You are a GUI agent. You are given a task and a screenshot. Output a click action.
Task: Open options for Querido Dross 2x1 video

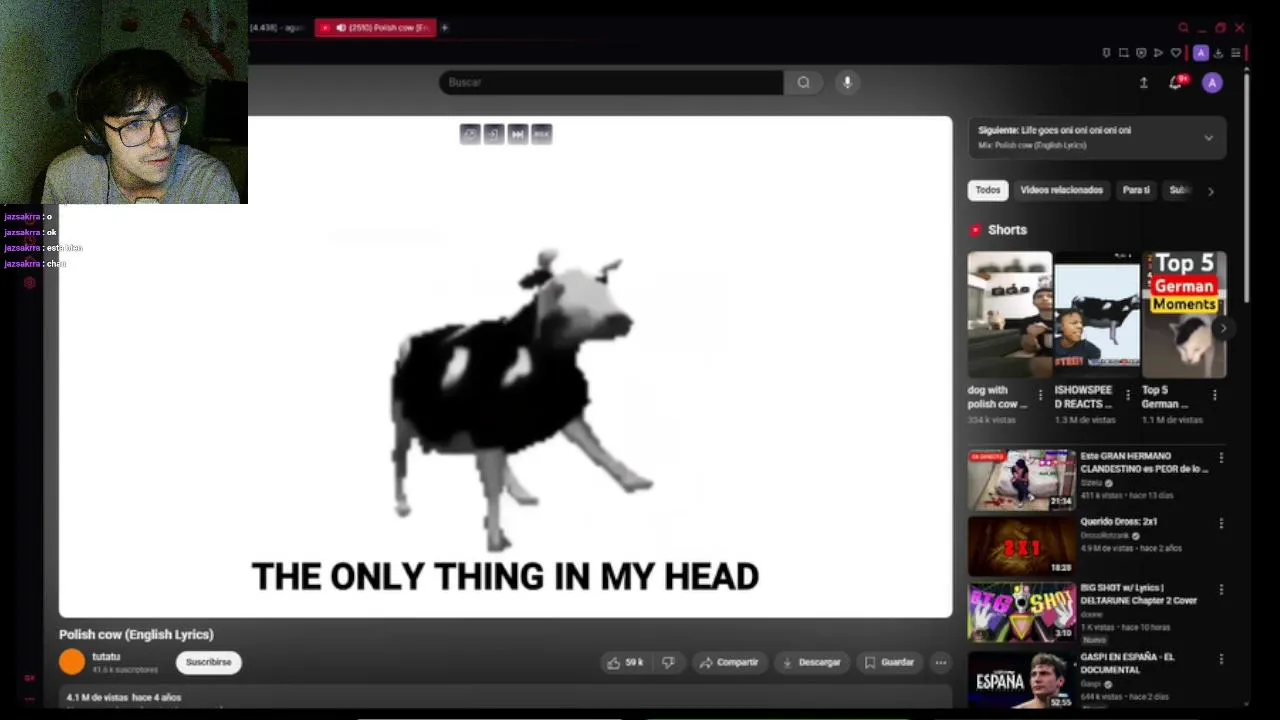tap(1220, 523)
